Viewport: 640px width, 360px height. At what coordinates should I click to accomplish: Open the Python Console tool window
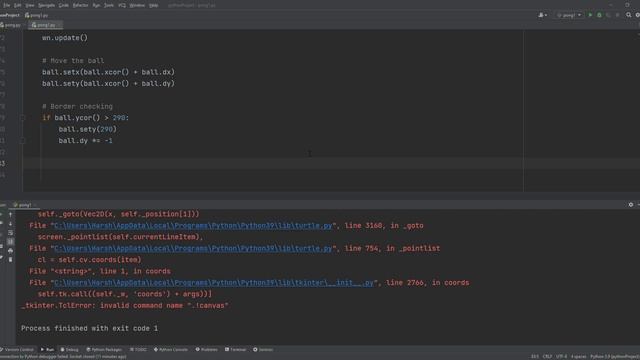[x=171, y=350]
